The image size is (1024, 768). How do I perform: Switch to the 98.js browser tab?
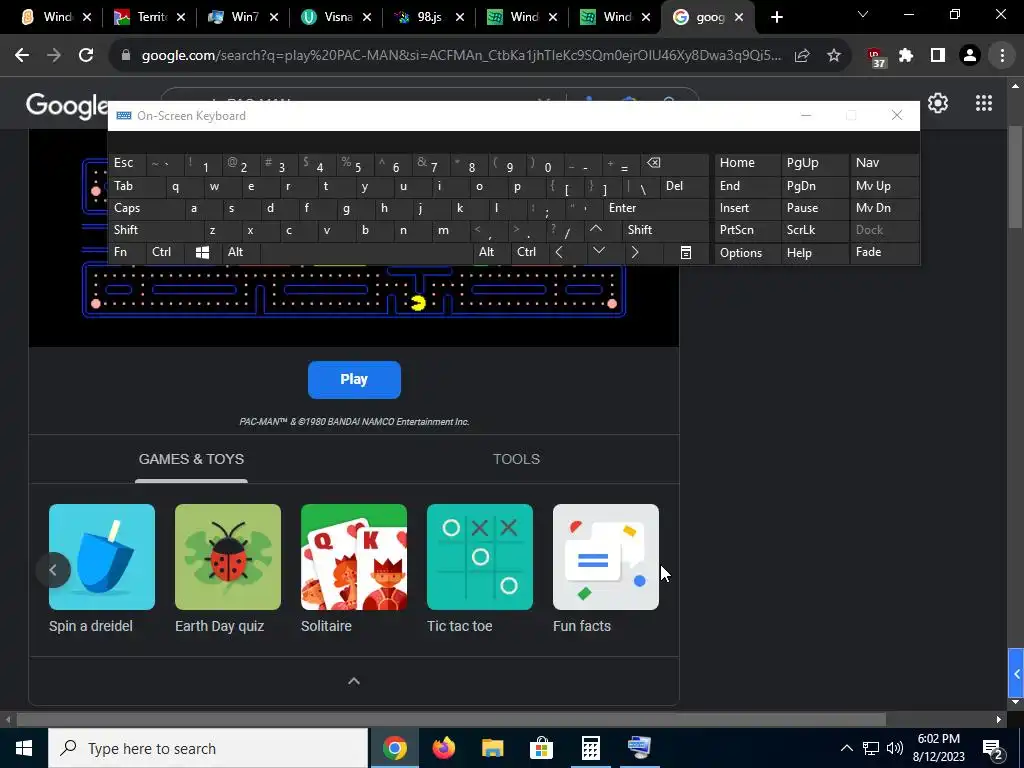pyautogui.click(x=429, y=17)
